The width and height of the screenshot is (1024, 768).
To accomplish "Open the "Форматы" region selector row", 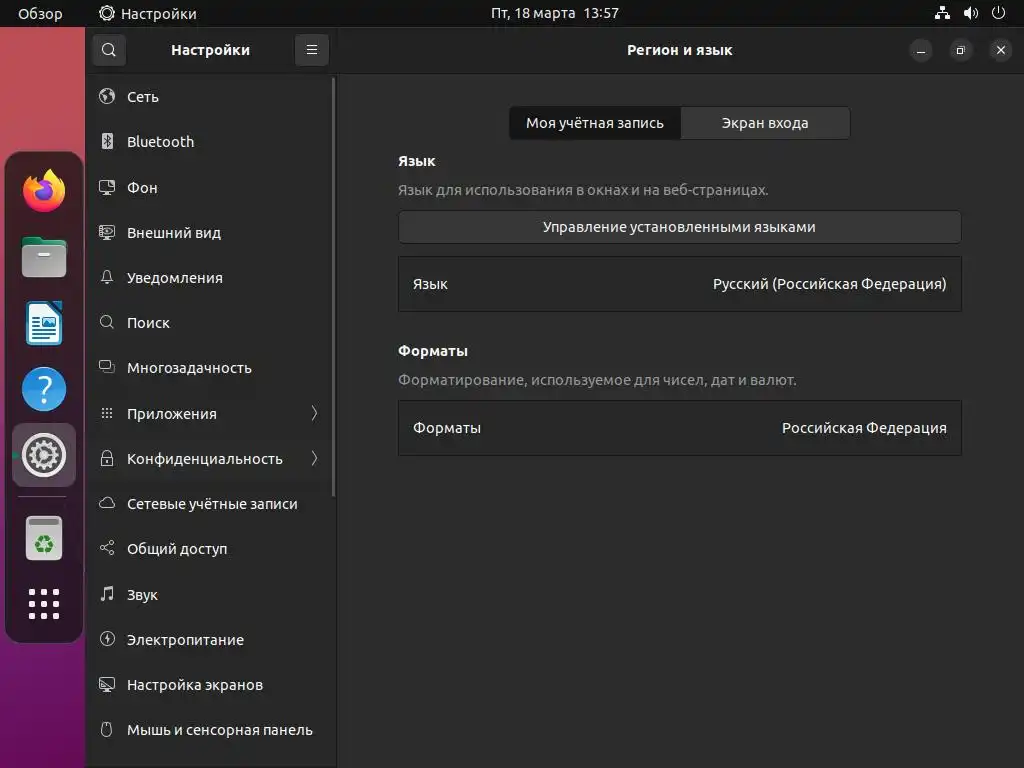I will pyautogui.click(x=679, y=428).
